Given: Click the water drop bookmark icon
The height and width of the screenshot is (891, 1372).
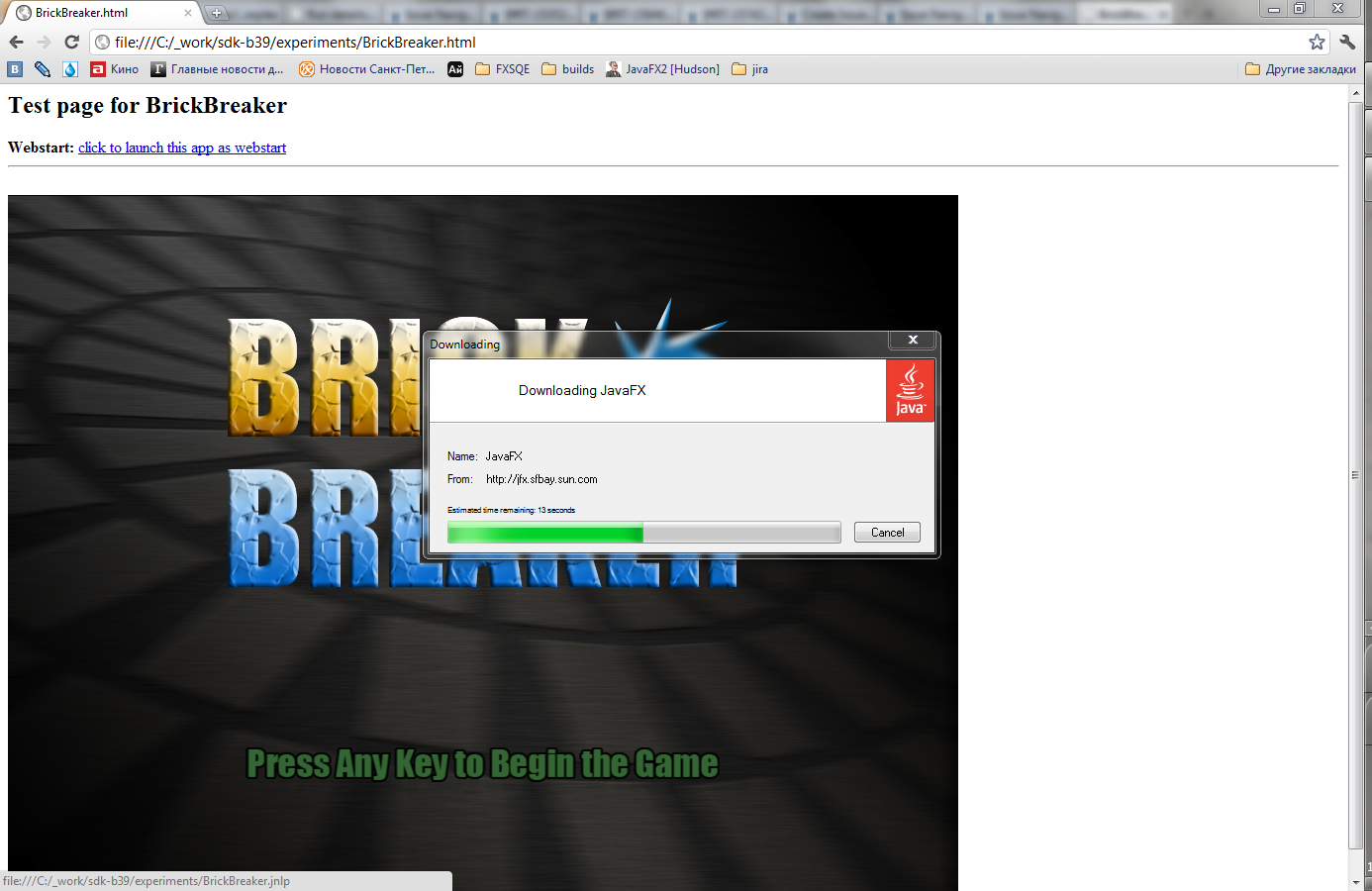Looking at the screenshot, I should 70,69.
